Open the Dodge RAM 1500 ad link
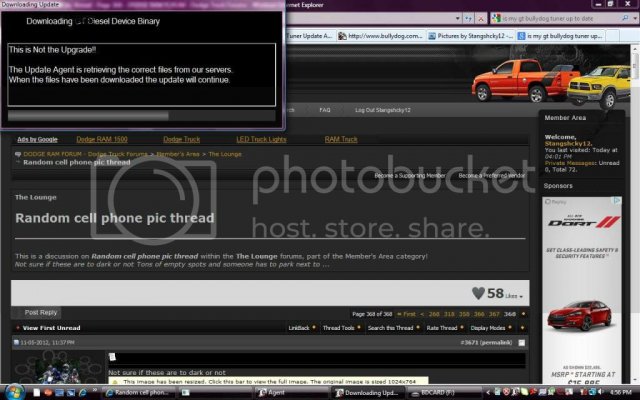 click(102, 139)
